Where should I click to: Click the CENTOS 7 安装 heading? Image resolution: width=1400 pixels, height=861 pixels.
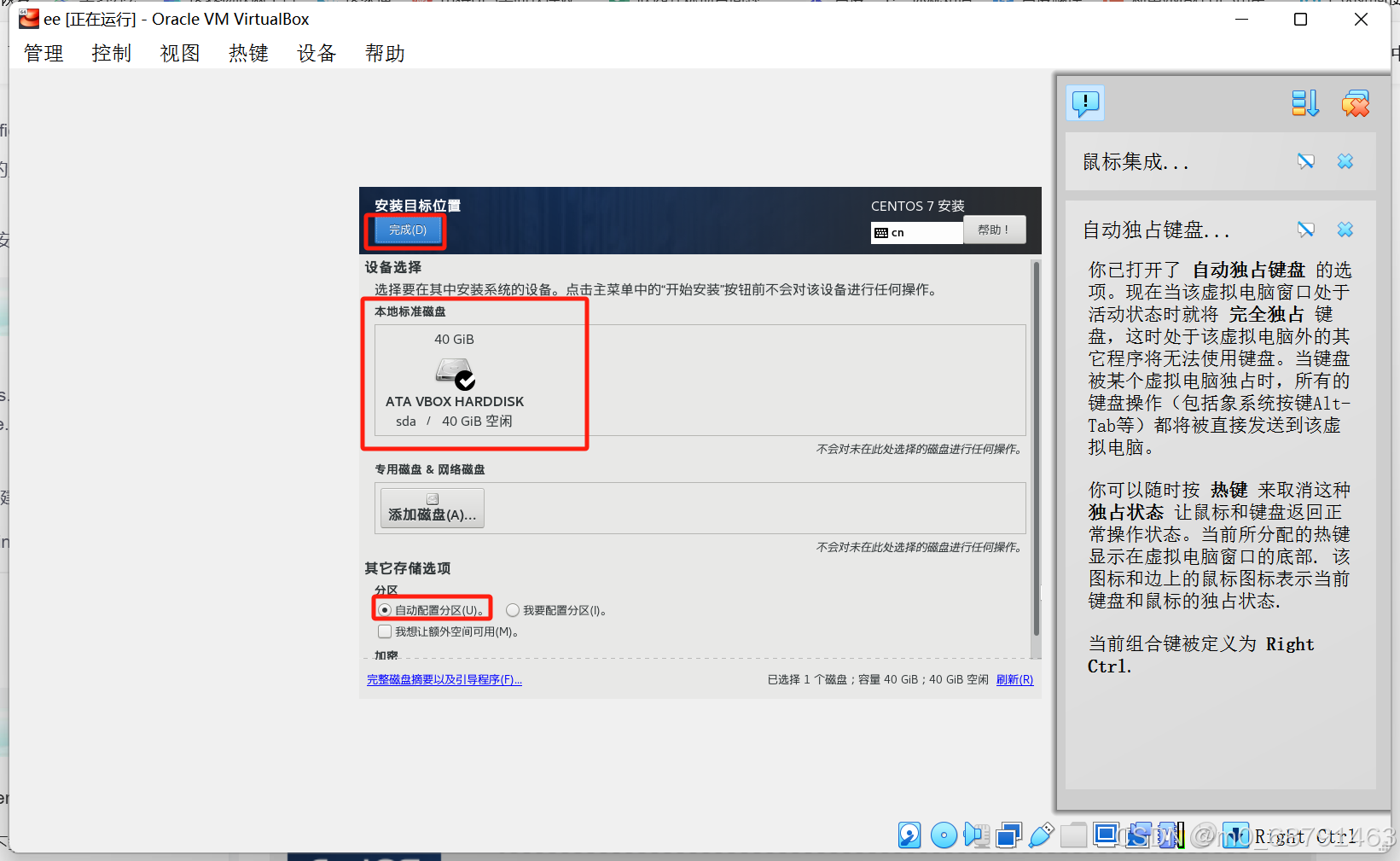tap(918, 206)
